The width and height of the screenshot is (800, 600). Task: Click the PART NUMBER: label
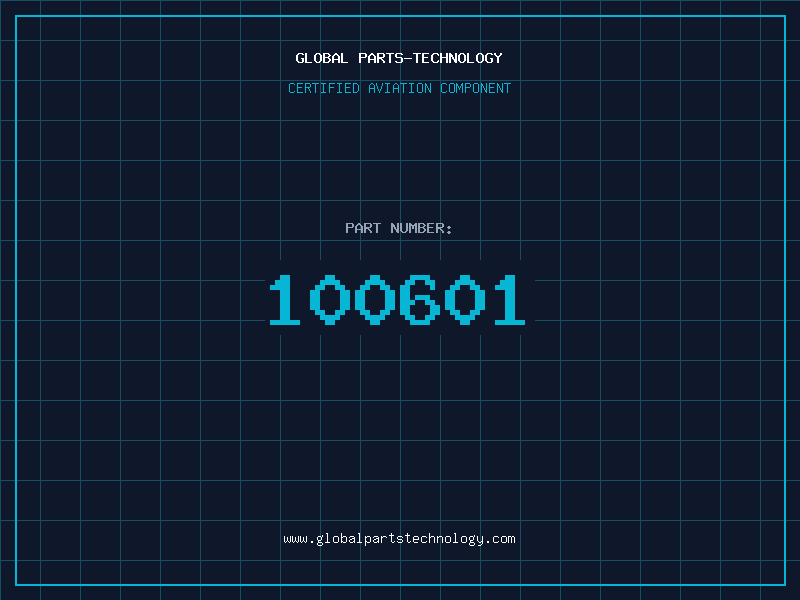click(x=398, y=228)
